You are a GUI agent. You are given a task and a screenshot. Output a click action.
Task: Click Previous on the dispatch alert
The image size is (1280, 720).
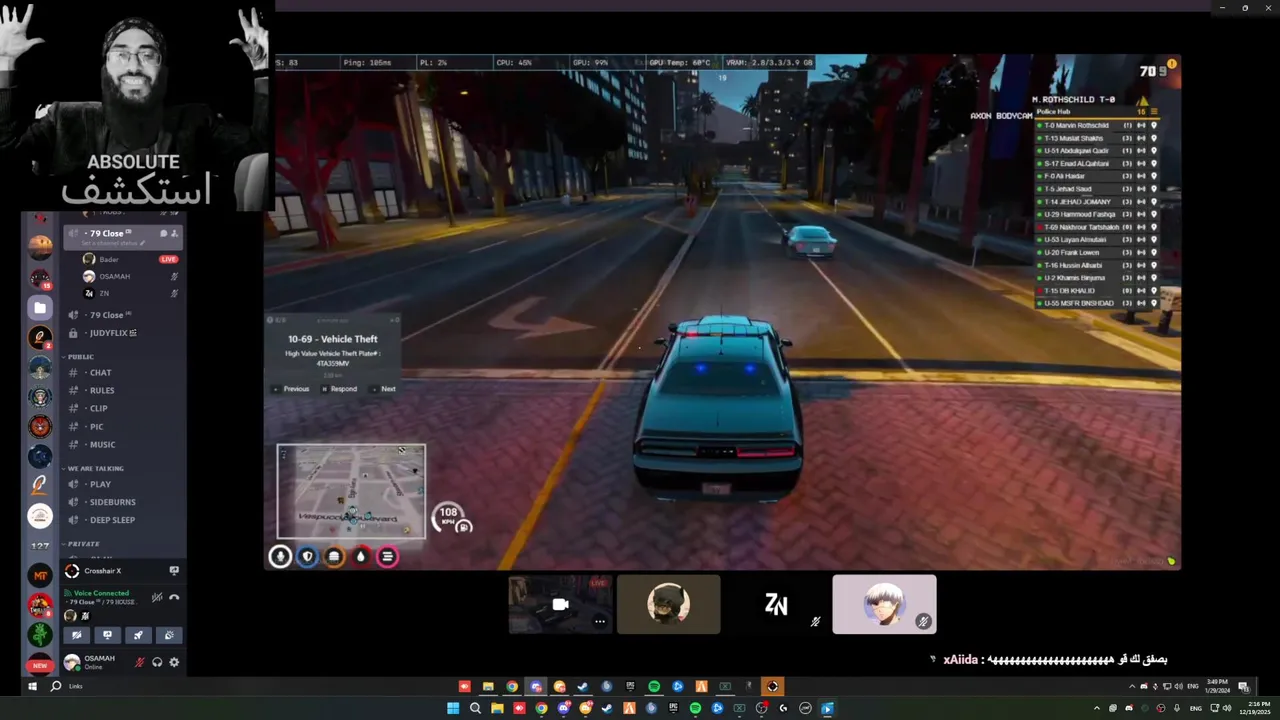(x=291, y=389)
